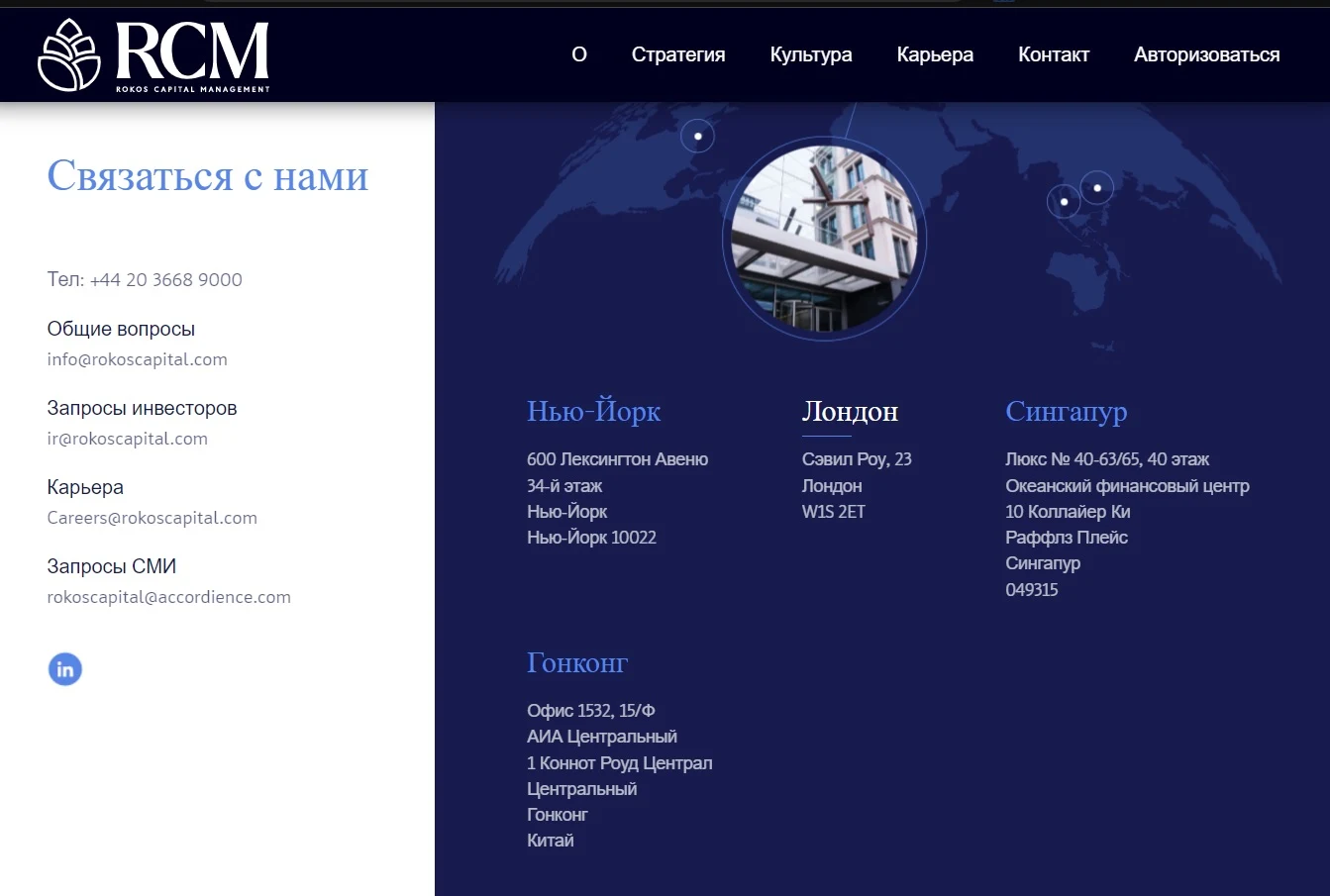Click the «W1S 2ET» postcode
Image resolution: width=1330 pixels, height=896 pixels.
tap(833, 512)
